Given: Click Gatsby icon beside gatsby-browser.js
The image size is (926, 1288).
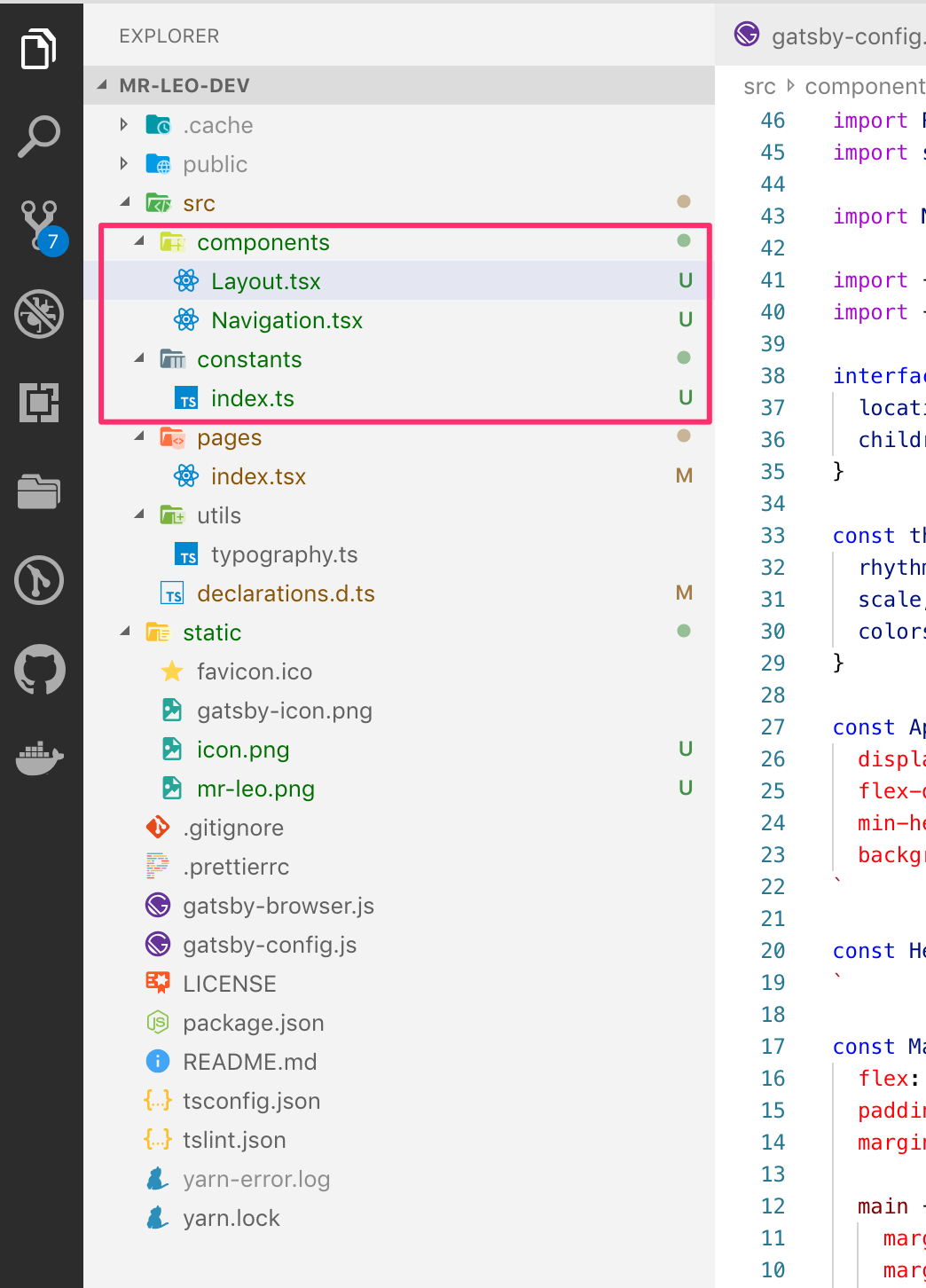Looking at the screenshot, I should (158, 906).
